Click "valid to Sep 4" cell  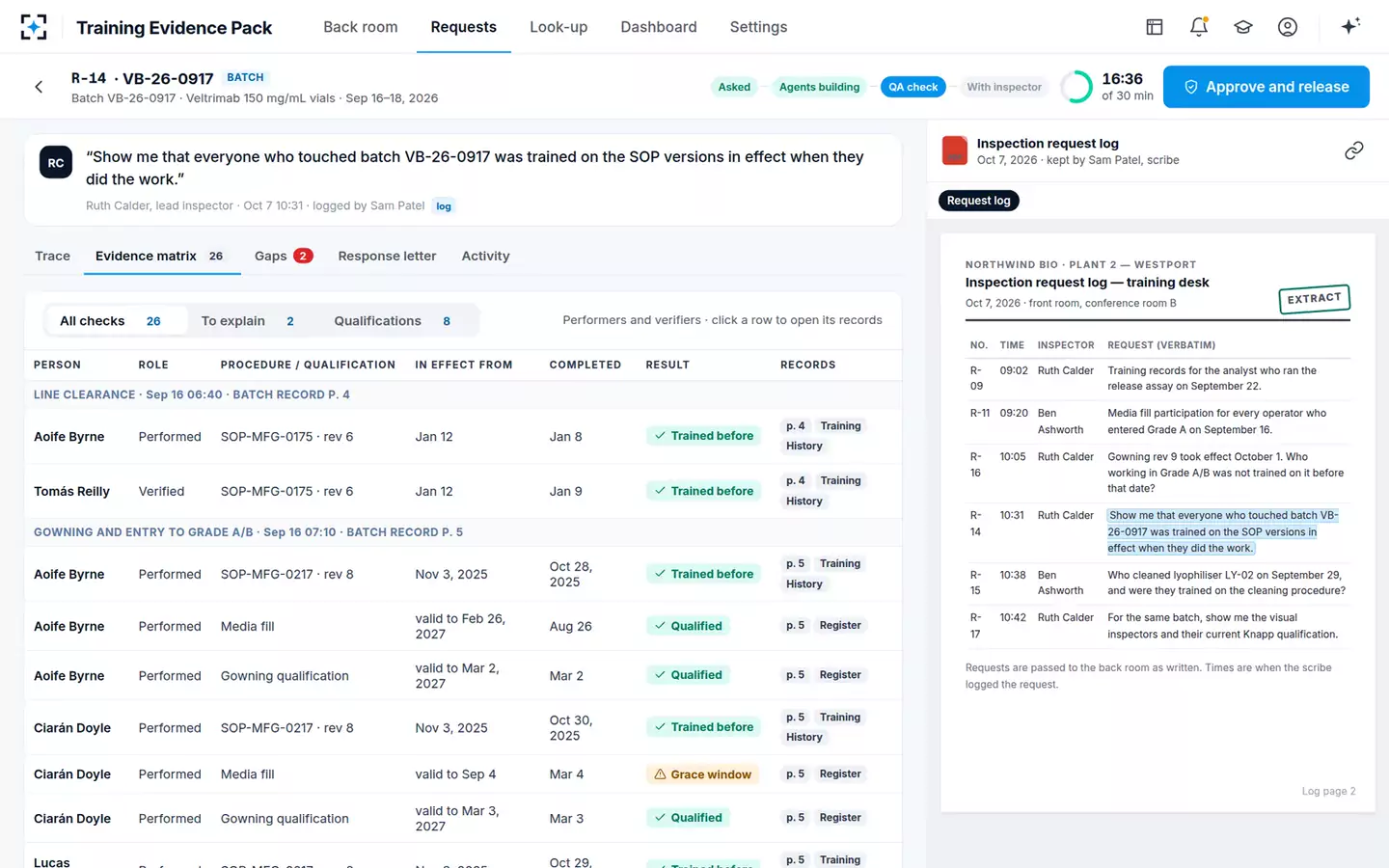[x=455, y=774]
